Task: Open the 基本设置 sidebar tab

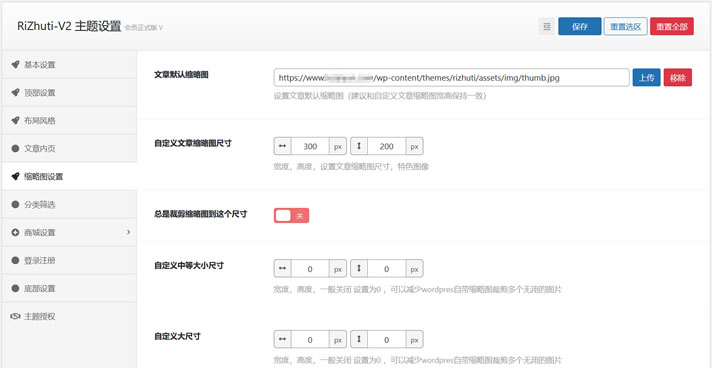Action: pos(69,65)
